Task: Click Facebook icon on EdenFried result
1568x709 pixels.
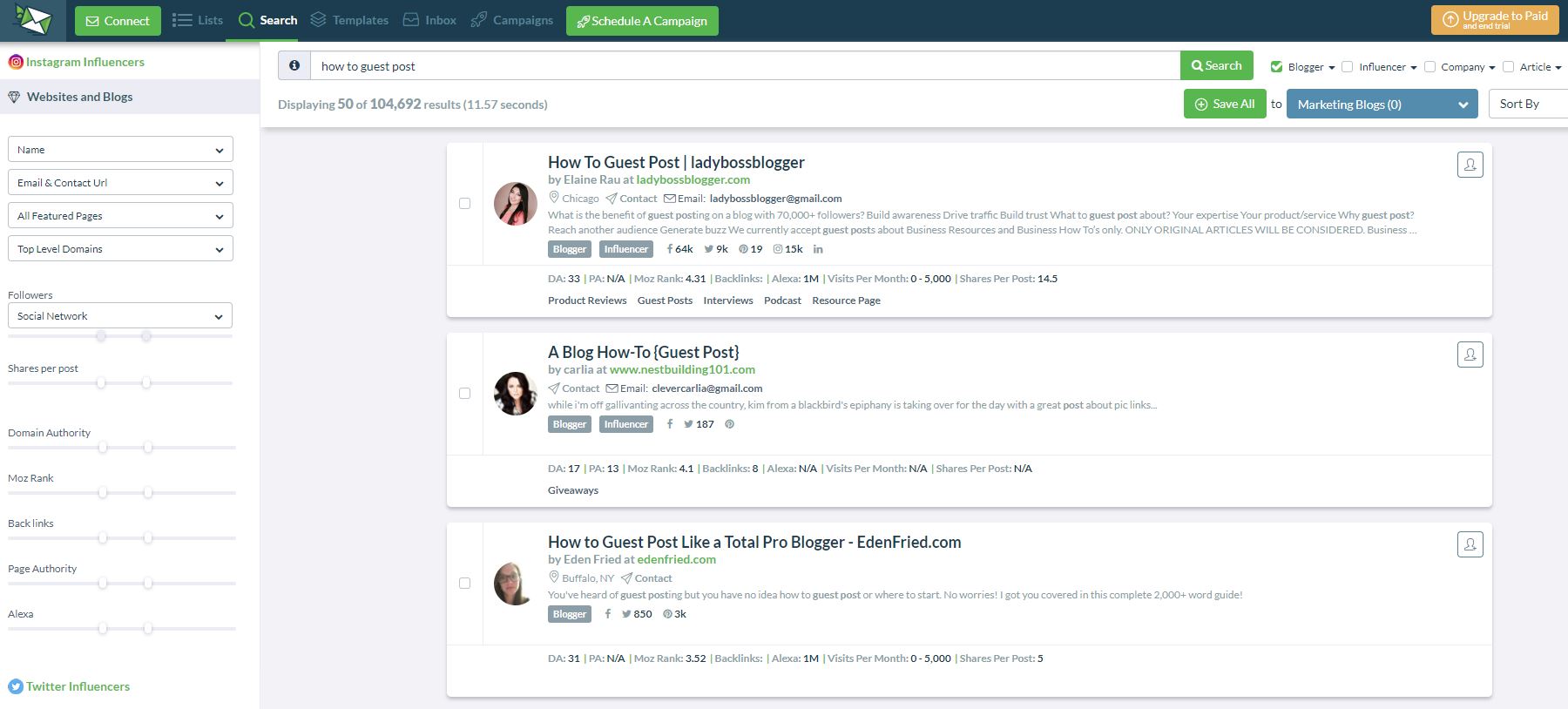Action: tap(608, 614)
